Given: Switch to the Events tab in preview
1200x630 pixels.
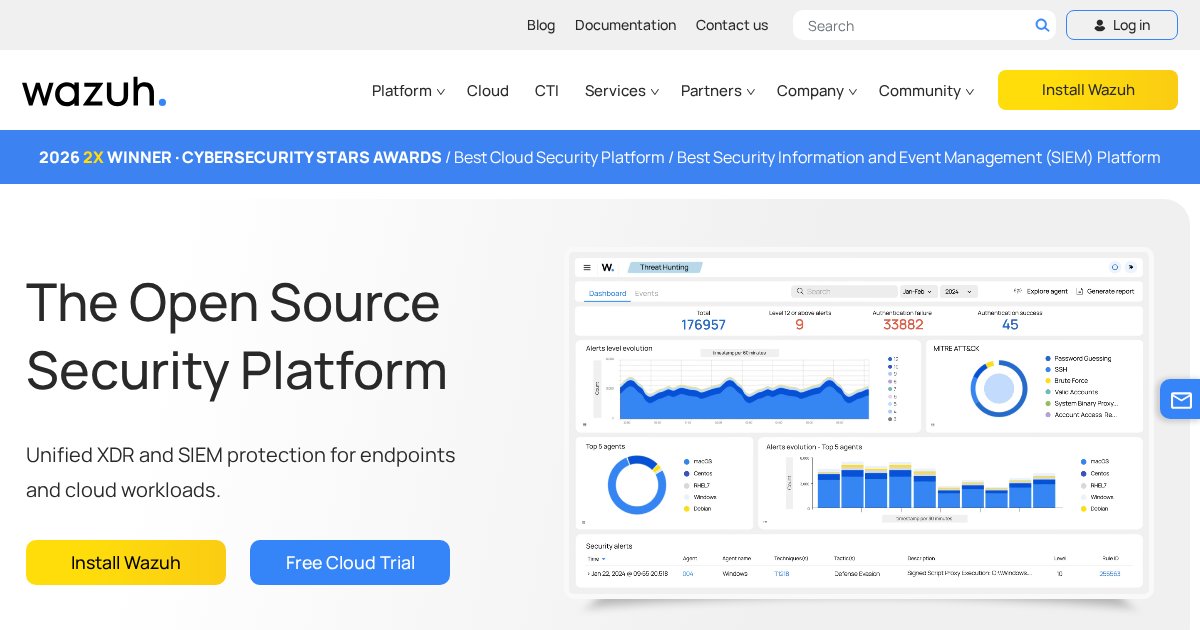Looking at the screenshot, I should pos(646,293).
